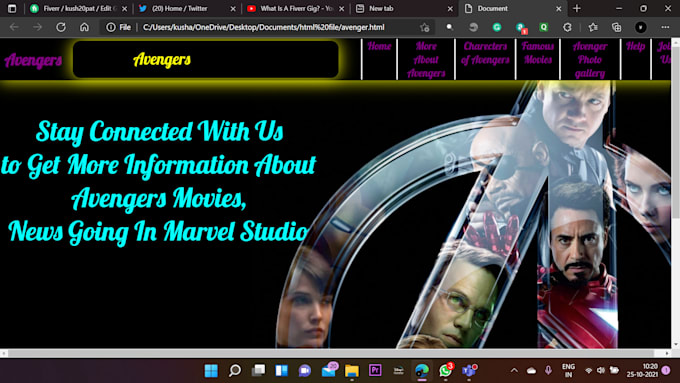This screenshot has width=680, height=383.
Task: Switch to the New tab tab
Action: click(x=403, y=8)
